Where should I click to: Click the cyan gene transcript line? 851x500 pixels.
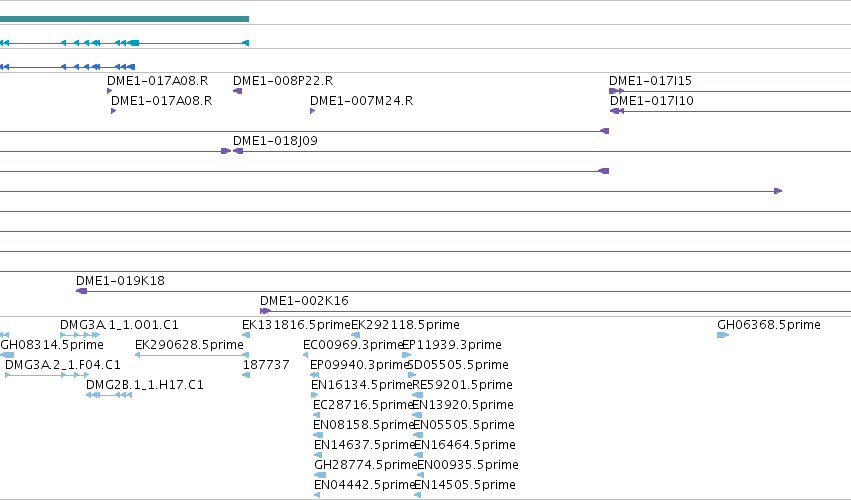click(x=124, y=43)
